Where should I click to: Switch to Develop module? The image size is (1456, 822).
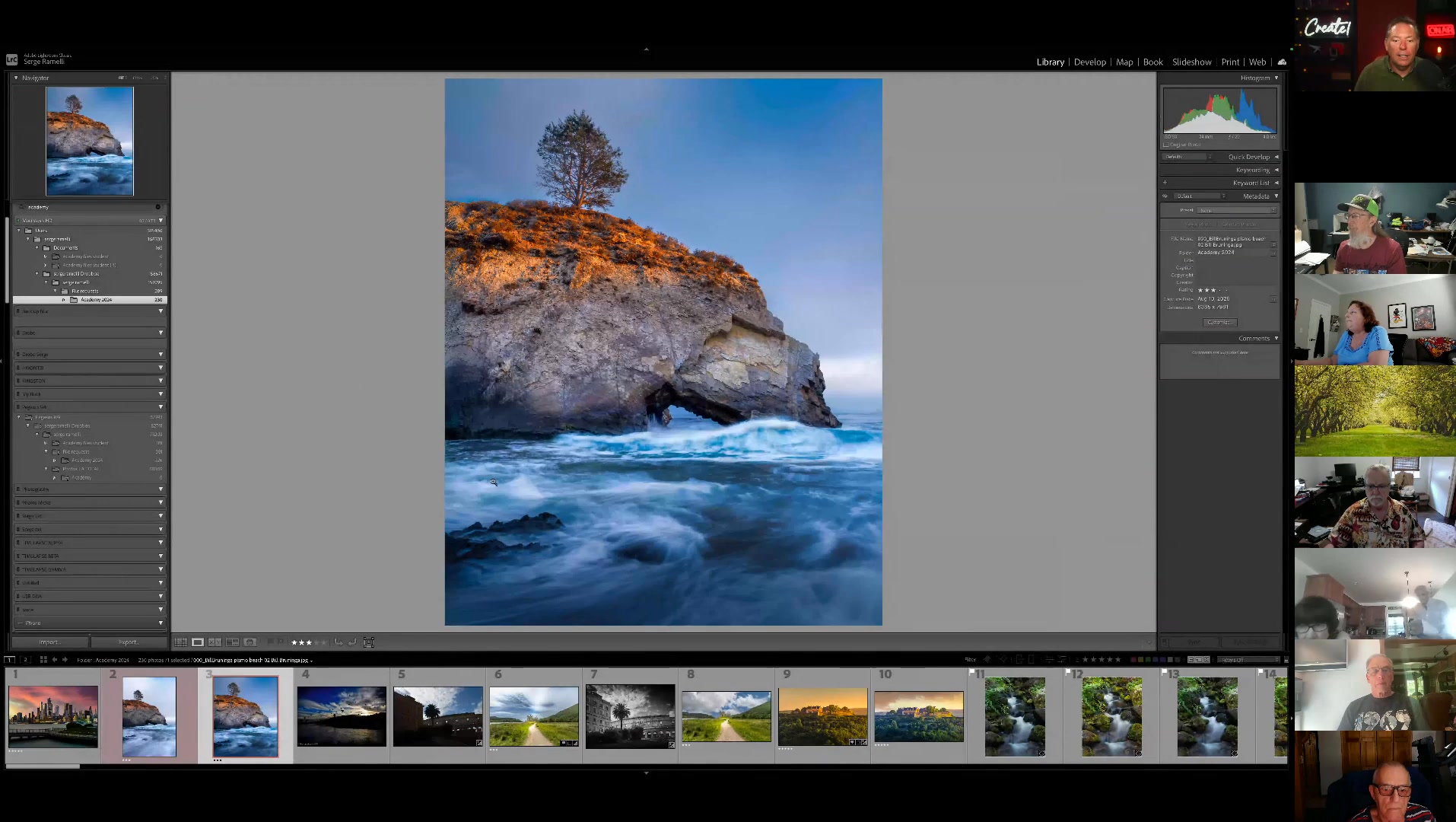pyautogui.click(x=1090, y=62)
